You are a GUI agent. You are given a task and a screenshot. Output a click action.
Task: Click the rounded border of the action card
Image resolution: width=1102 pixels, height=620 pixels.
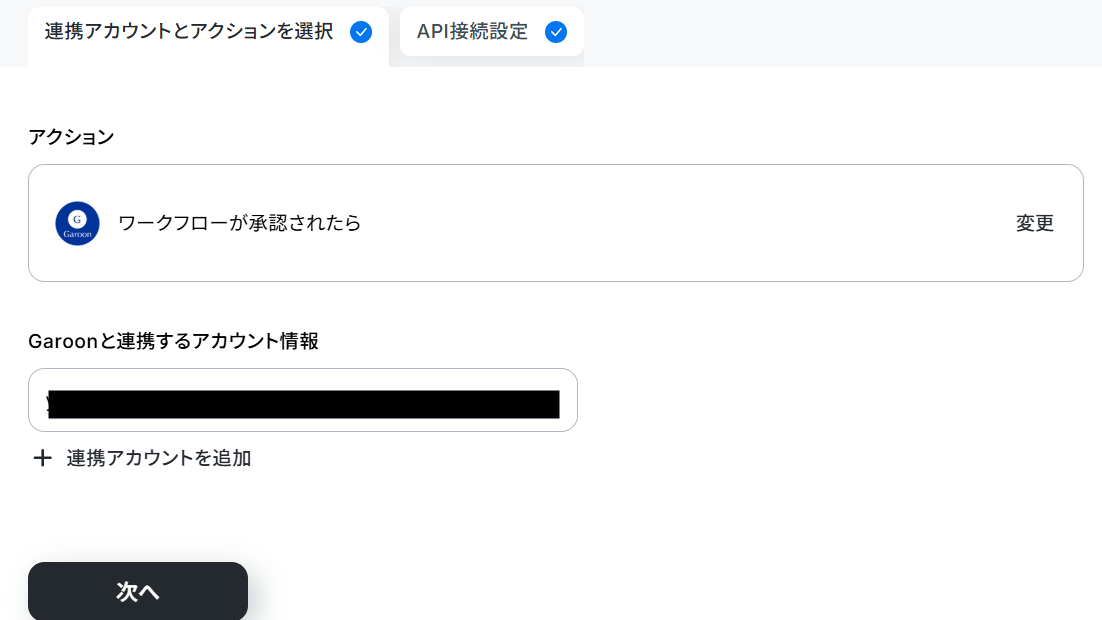pyautogui.click(x=555, y=165)
